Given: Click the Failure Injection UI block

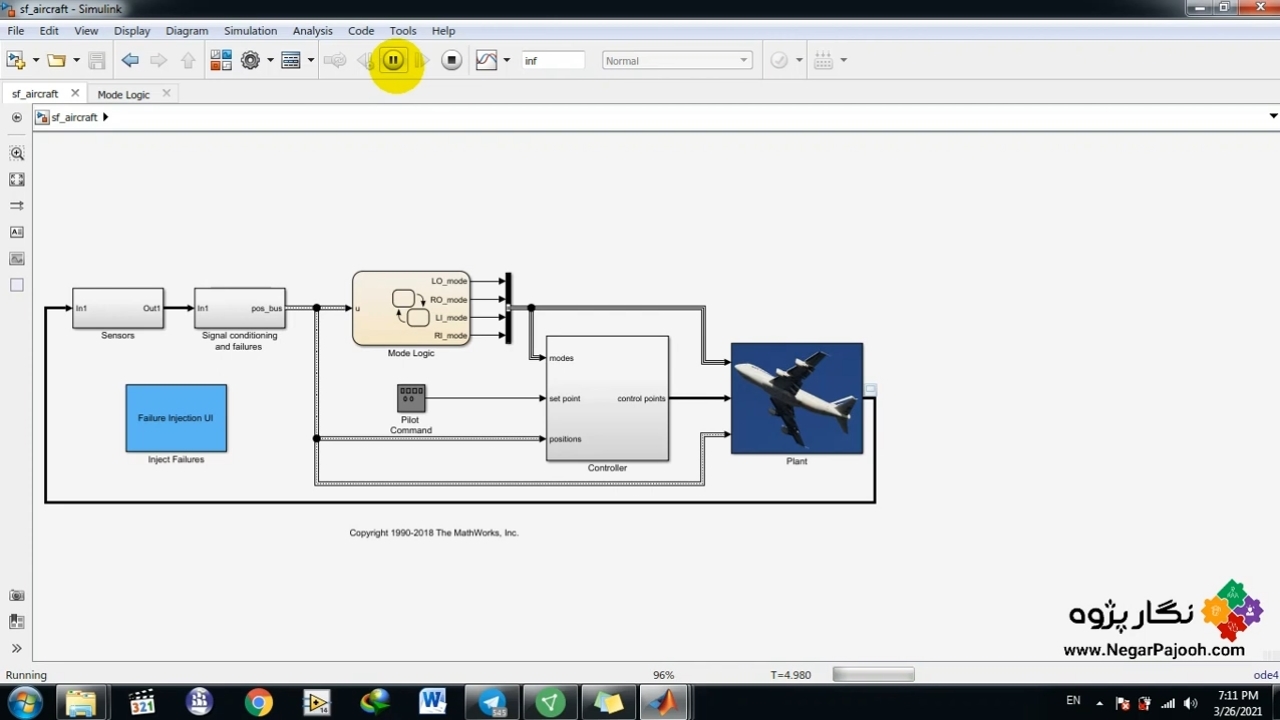Looking at the screenshot, I should (x=176, y=418).
